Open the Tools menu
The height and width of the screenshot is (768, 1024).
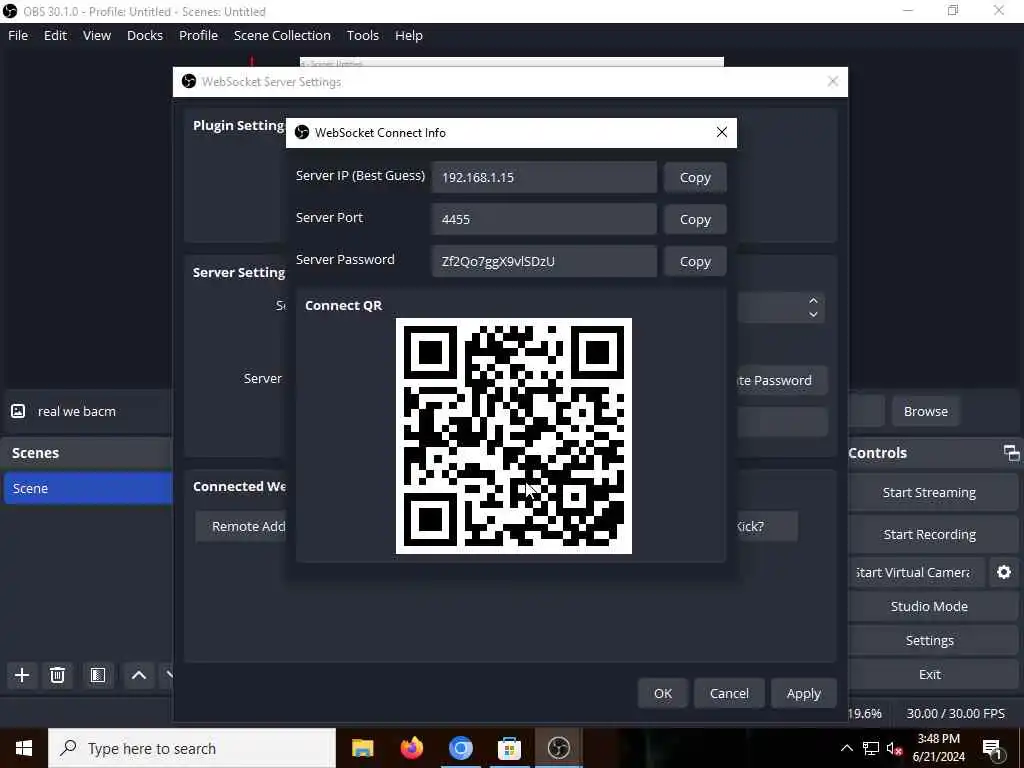pyautogui.click(x=362, y=35)
